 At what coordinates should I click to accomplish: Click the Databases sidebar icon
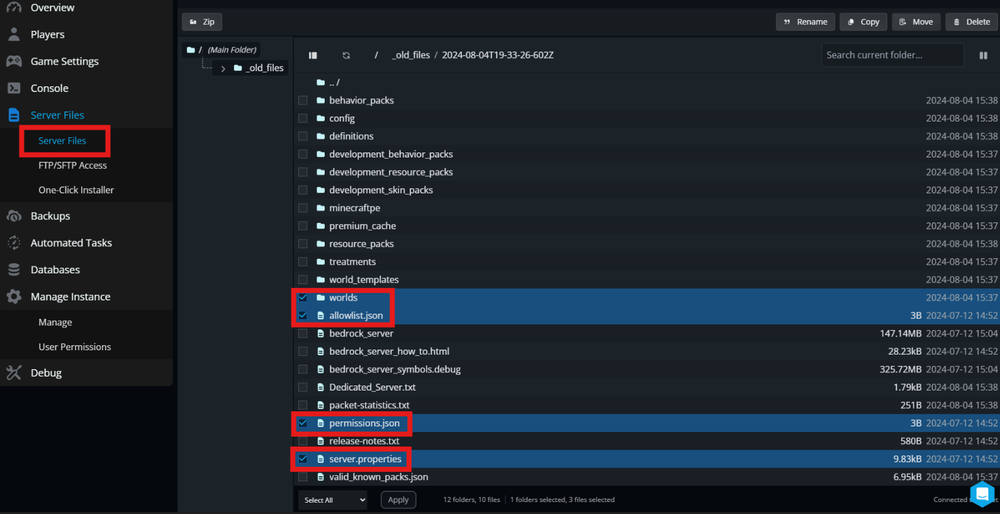click(x=14, y=270)
